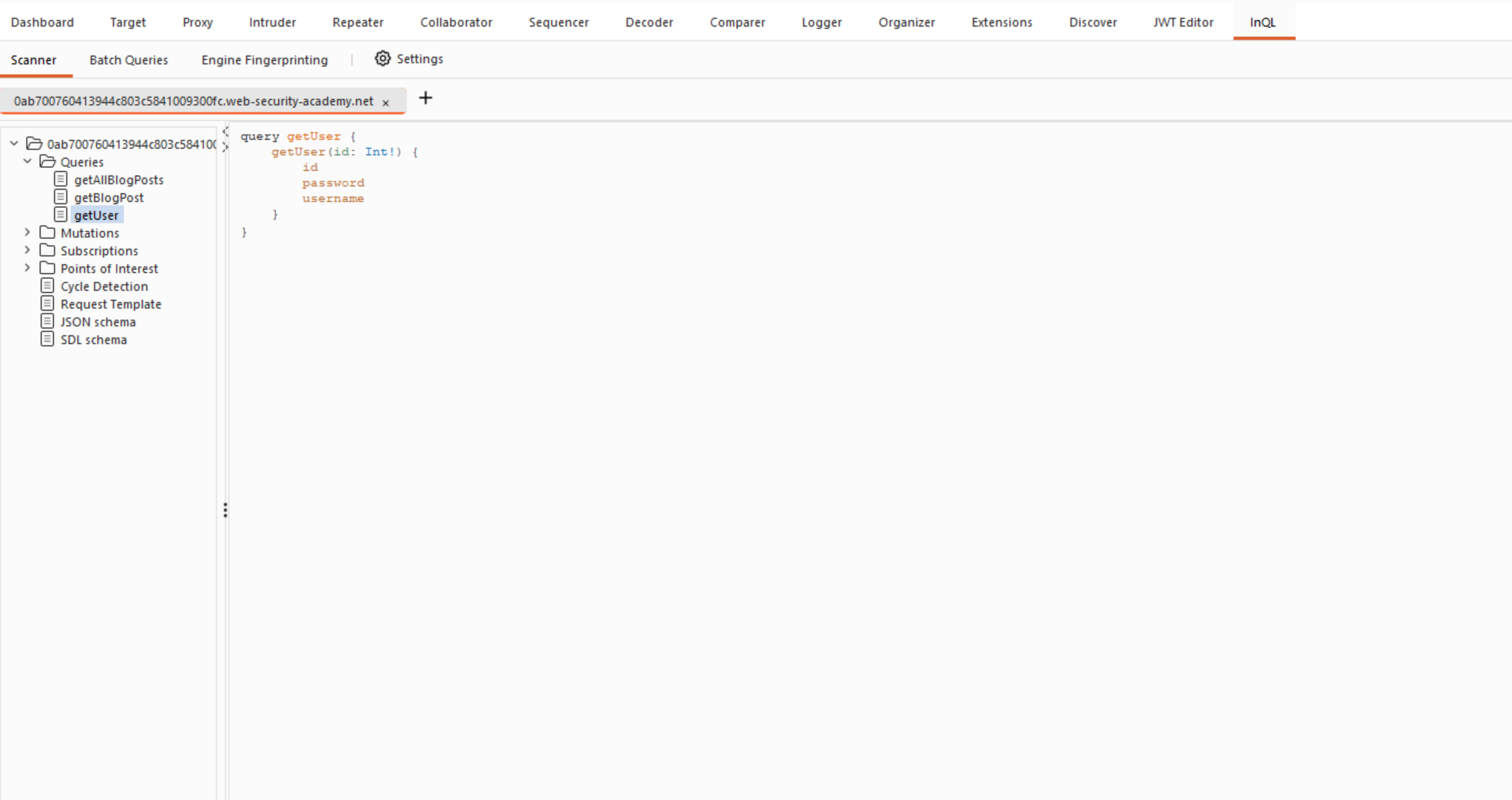This screenshot has height=800, width=1512.
Task: Open the Discover tab
Action: (x=1093, y=22)
